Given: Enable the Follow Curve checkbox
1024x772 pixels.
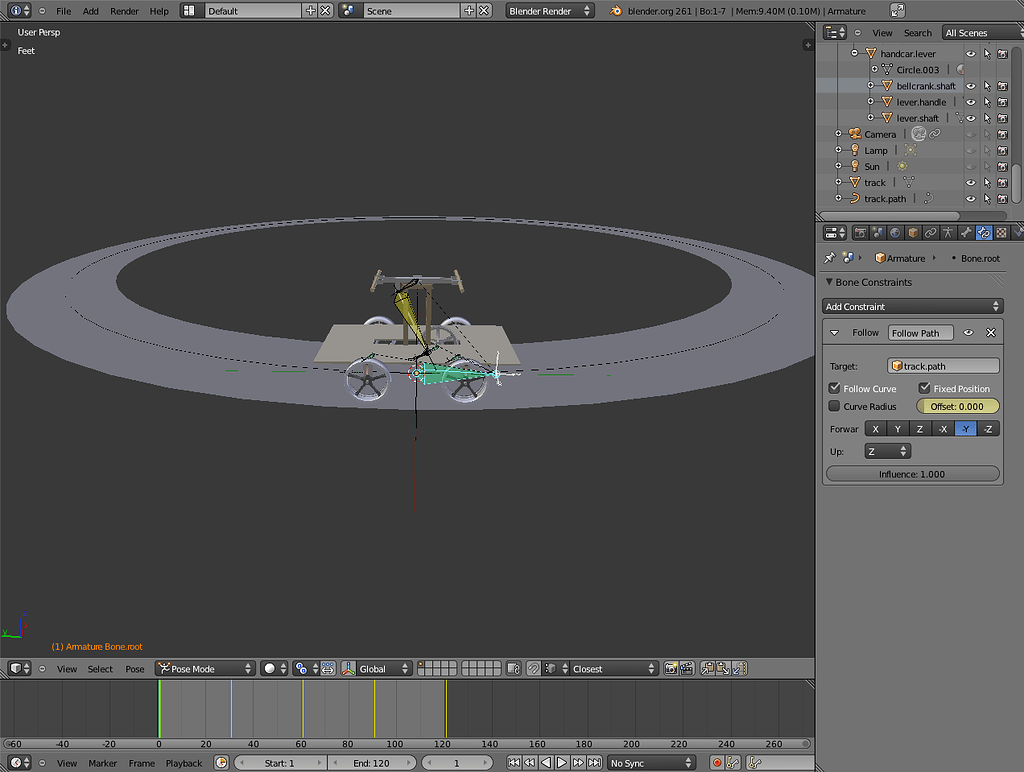Looking at the screenshot, I should 834,388.
